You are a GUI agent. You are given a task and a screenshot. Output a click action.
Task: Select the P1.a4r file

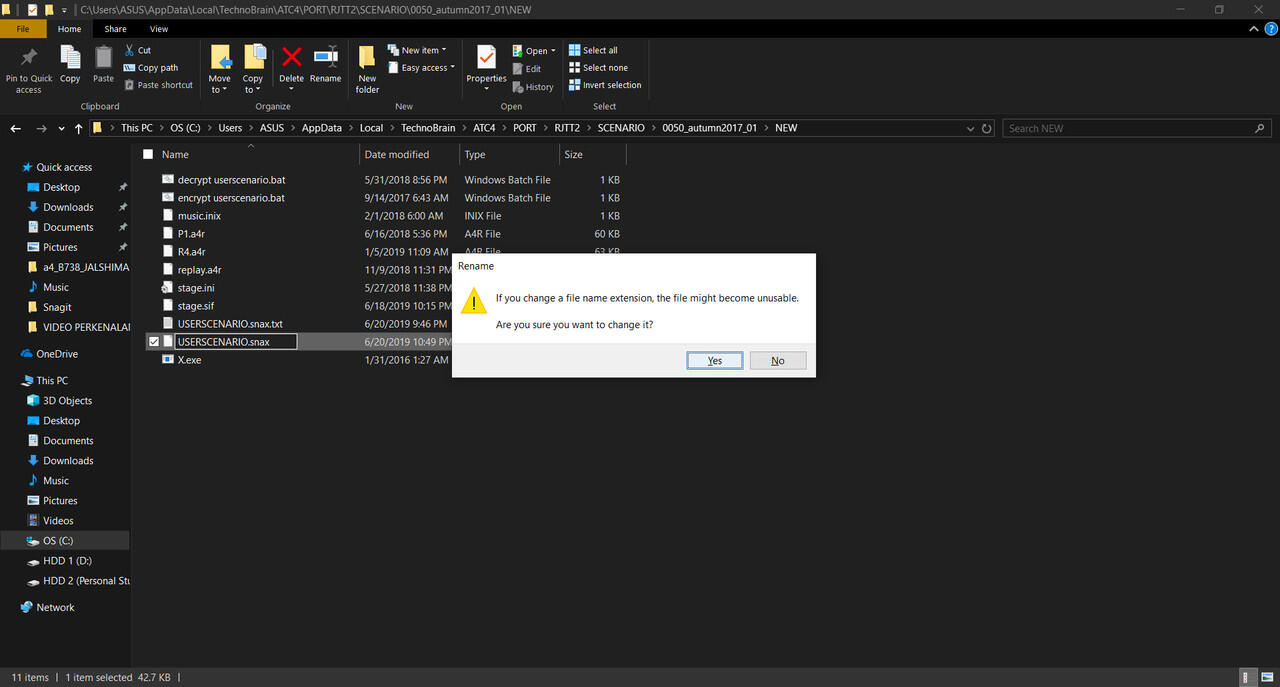pos(191,234)
